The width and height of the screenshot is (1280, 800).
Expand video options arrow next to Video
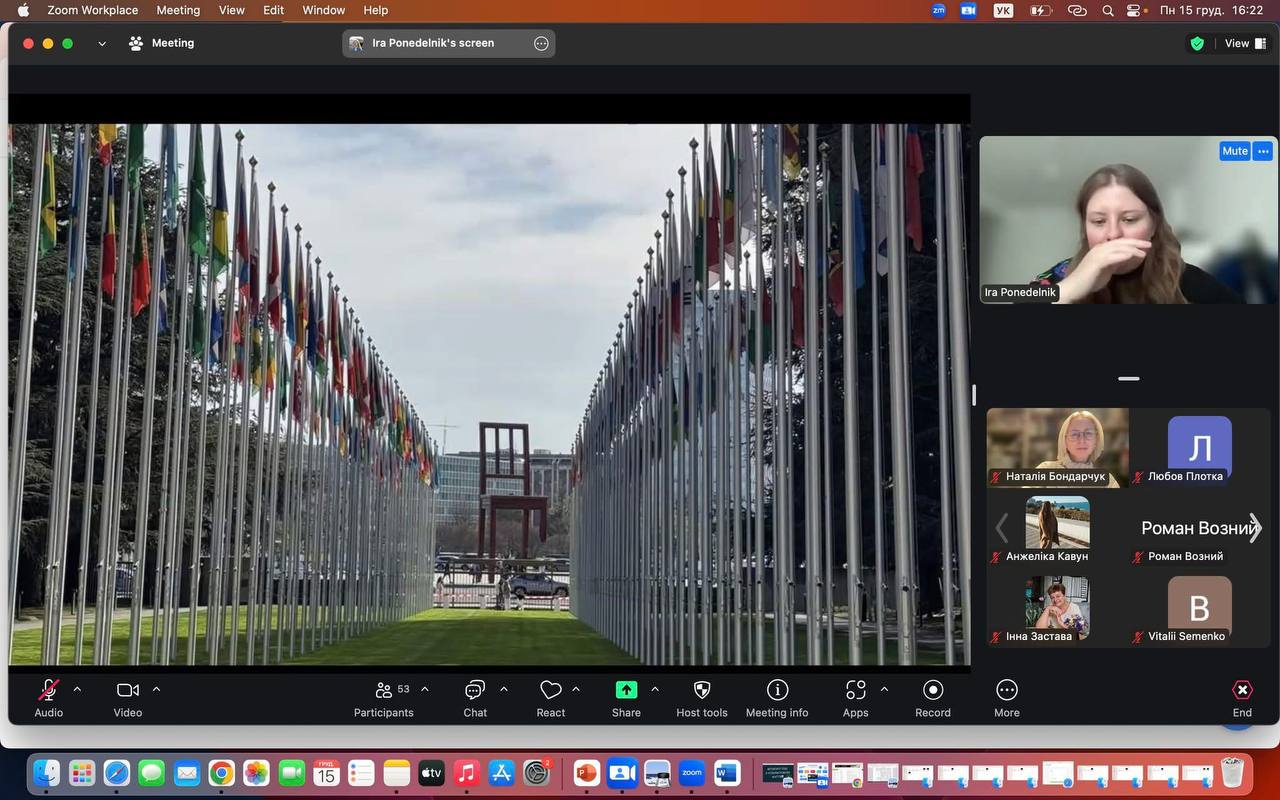[x=156, y=689]
